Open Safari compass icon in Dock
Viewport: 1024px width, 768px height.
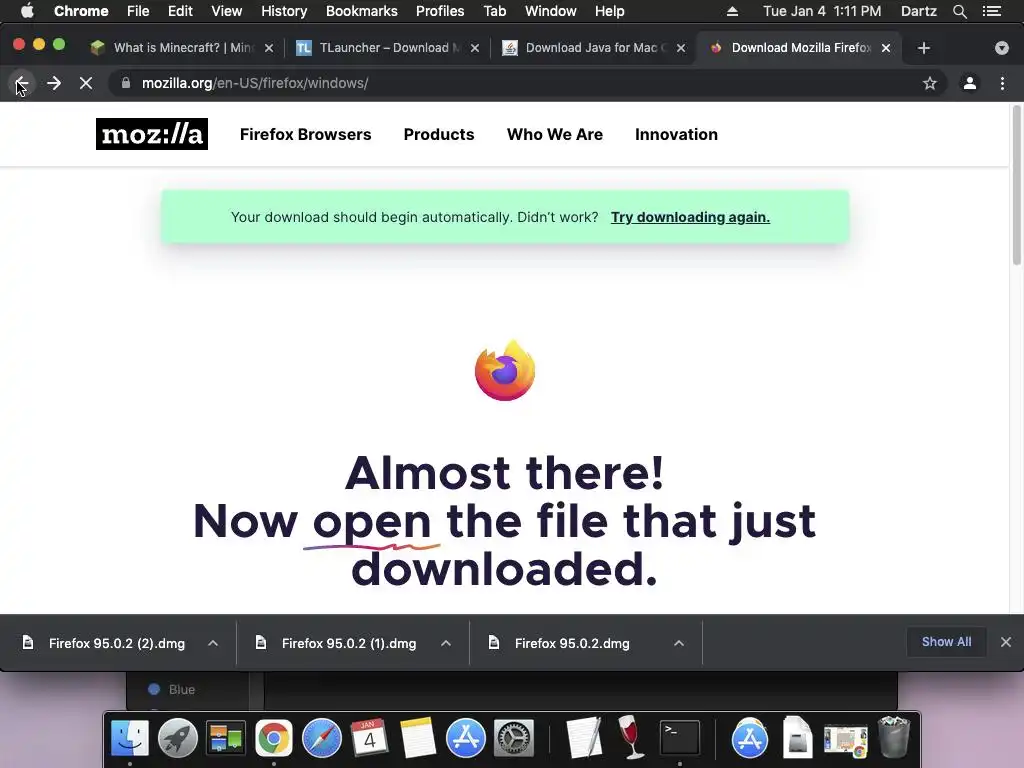[x=321, y=738]
